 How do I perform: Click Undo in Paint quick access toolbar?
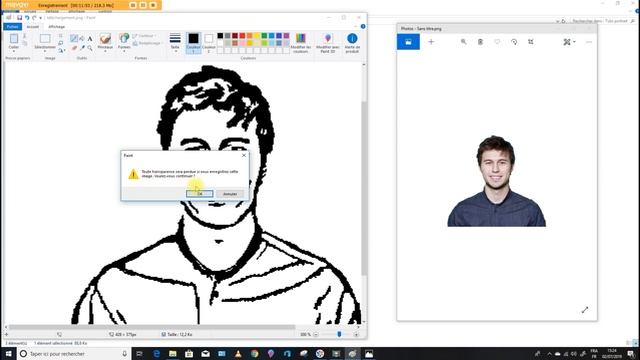pos(27,18)
